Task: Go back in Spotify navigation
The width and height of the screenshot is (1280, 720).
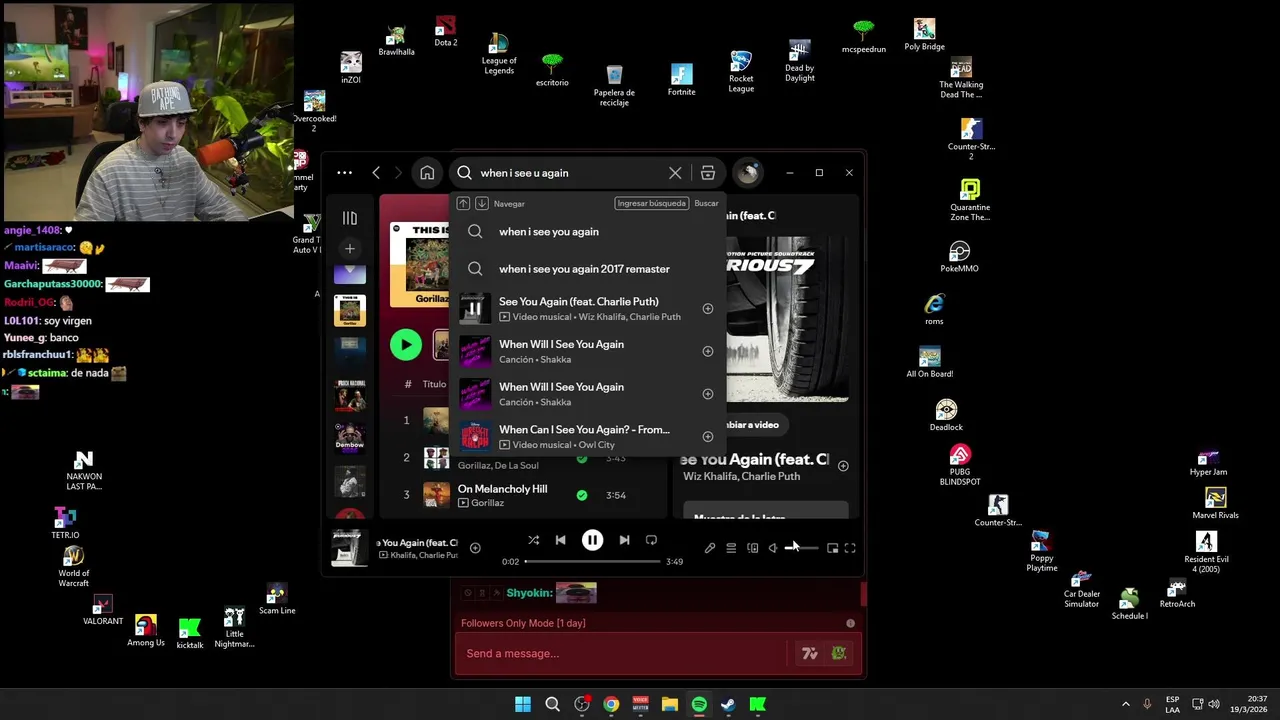Action: pyautogui.click(x=376, y=173)
